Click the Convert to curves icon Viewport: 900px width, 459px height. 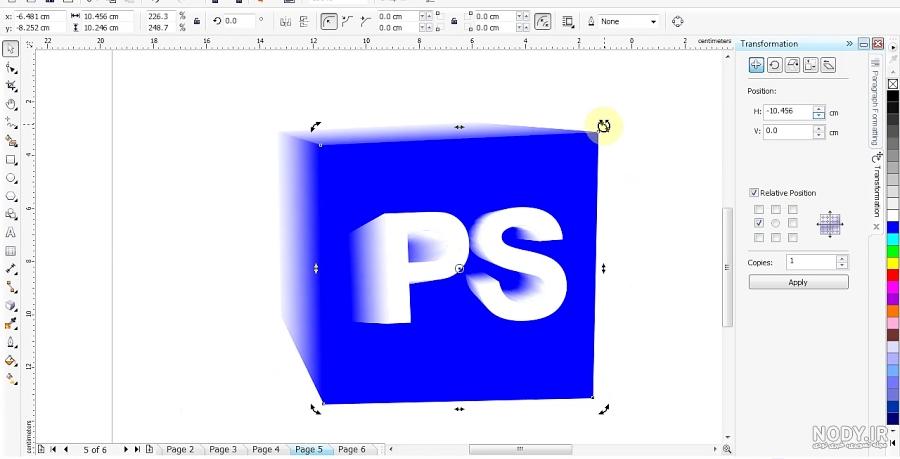(677, 22)
